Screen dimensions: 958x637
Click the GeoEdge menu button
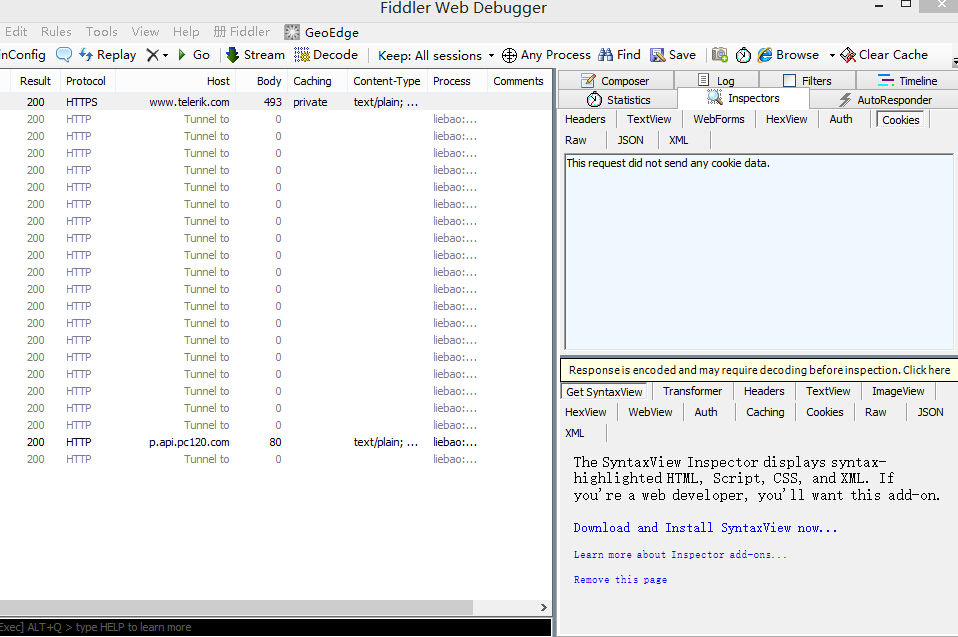pyautogui.click(x=321, y=32)
